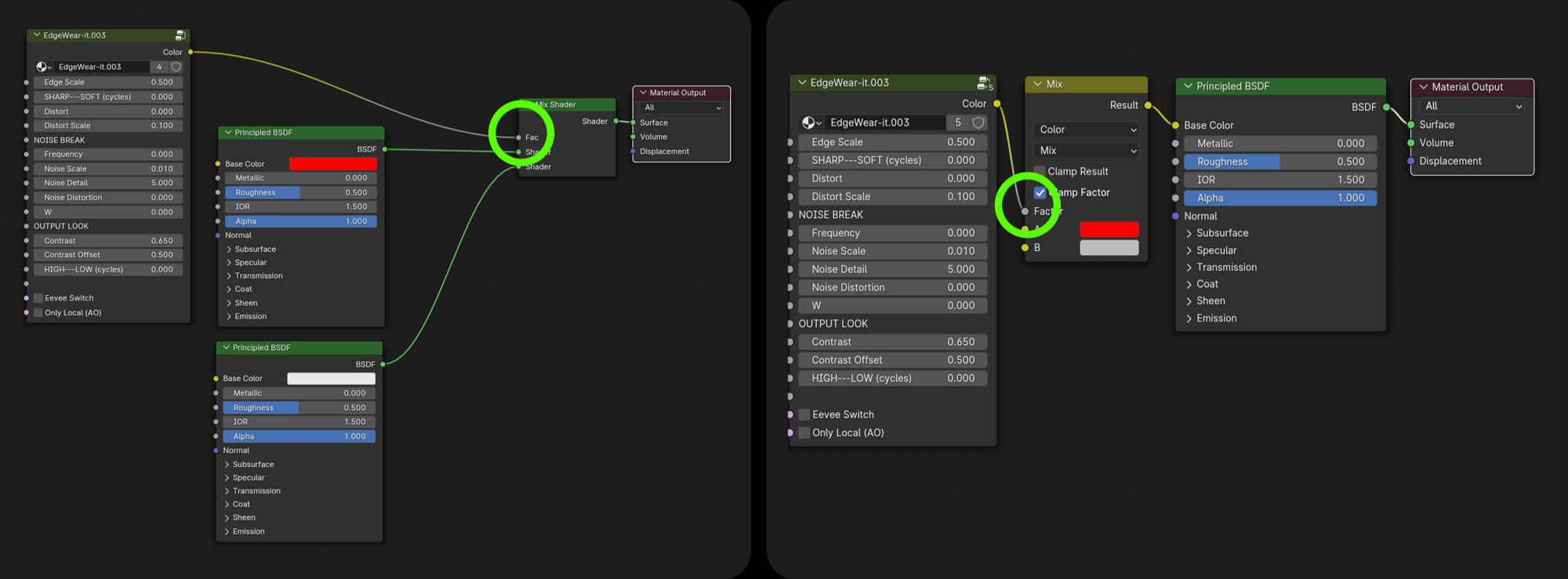Click user count 5 on right EdgeWear node
The height and width of the screenshot is (579, 1568).
957,122
